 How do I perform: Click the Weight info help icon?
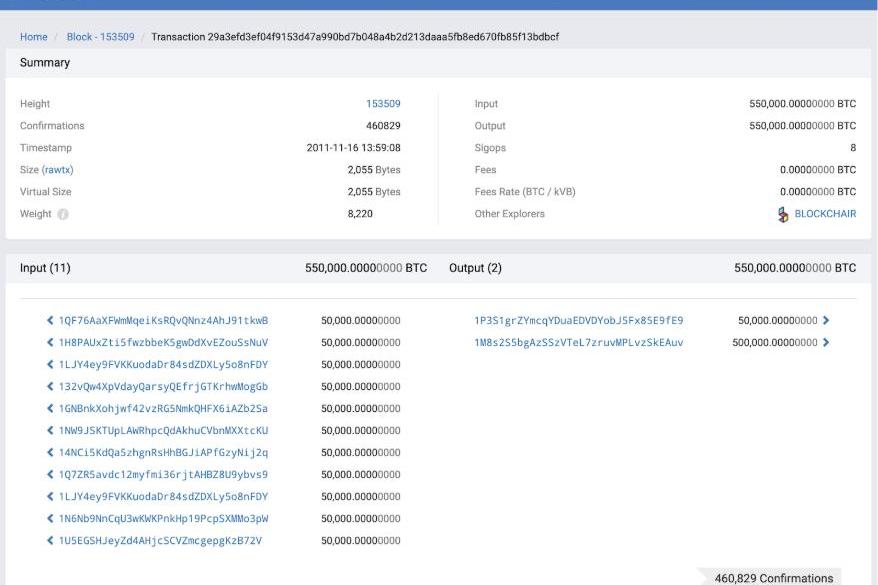63,214
